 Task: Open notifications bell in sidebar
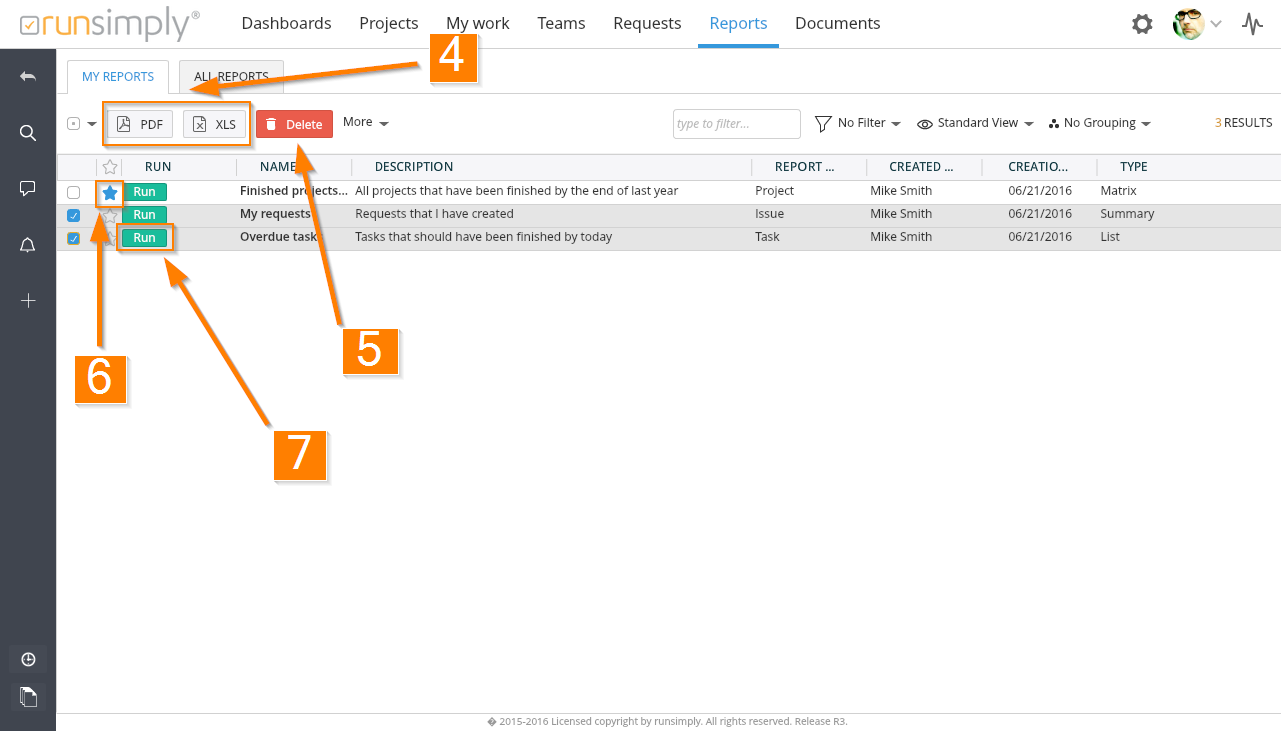28,245
